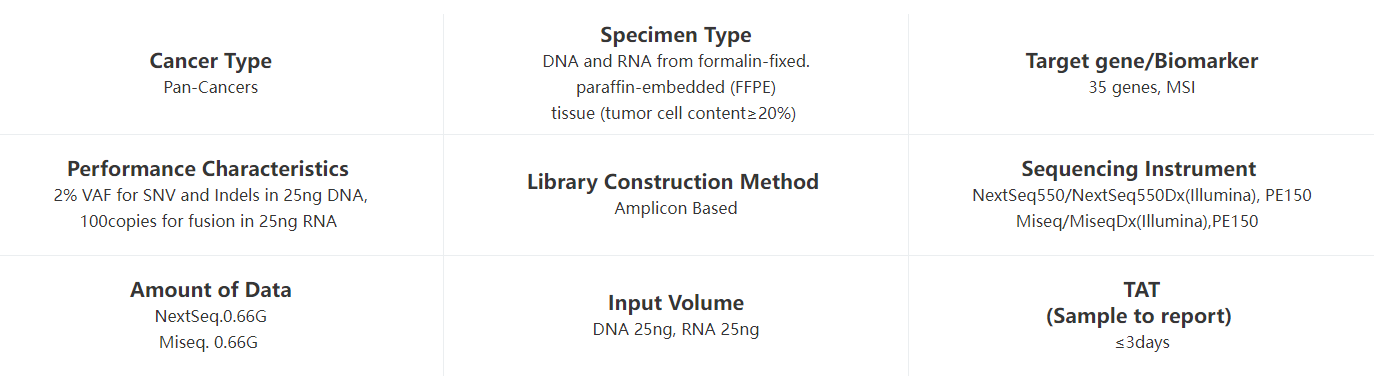
Task: Click the Sequencing Instrument heading
Action: click(x=1138, y=169)
